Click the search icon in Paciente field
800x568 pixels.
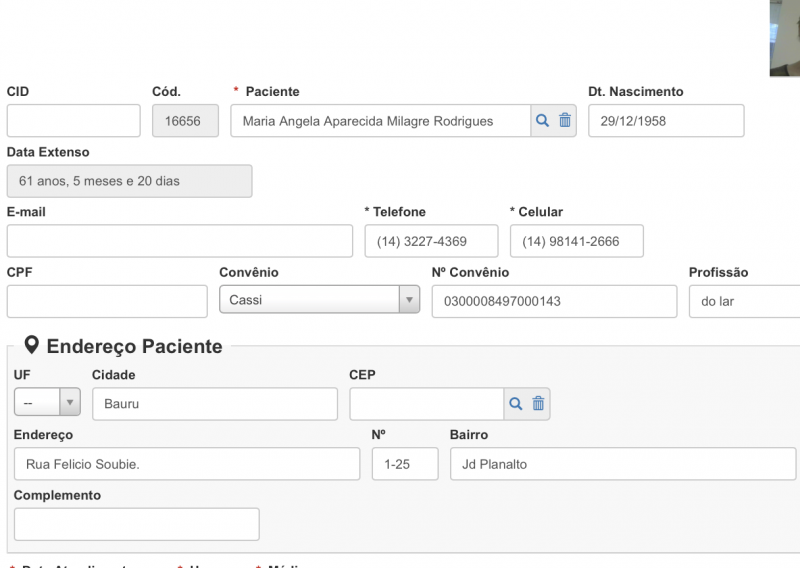point(543,121)
